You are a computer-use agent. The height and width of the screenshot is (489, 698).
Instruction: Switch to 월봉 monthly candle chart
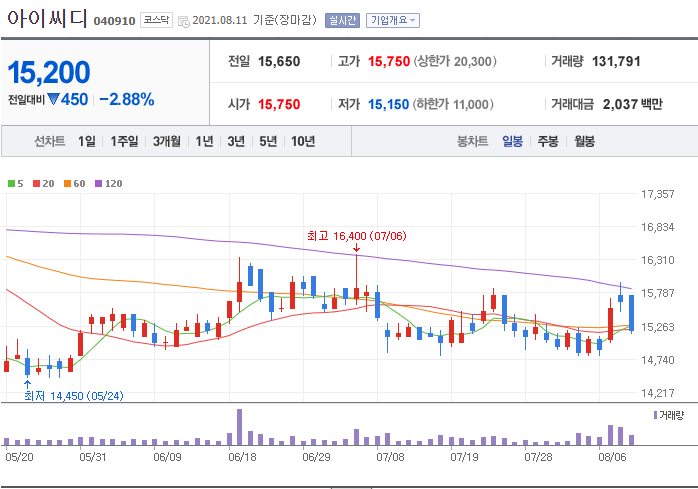pyautogui.click(x=584, y=142)
